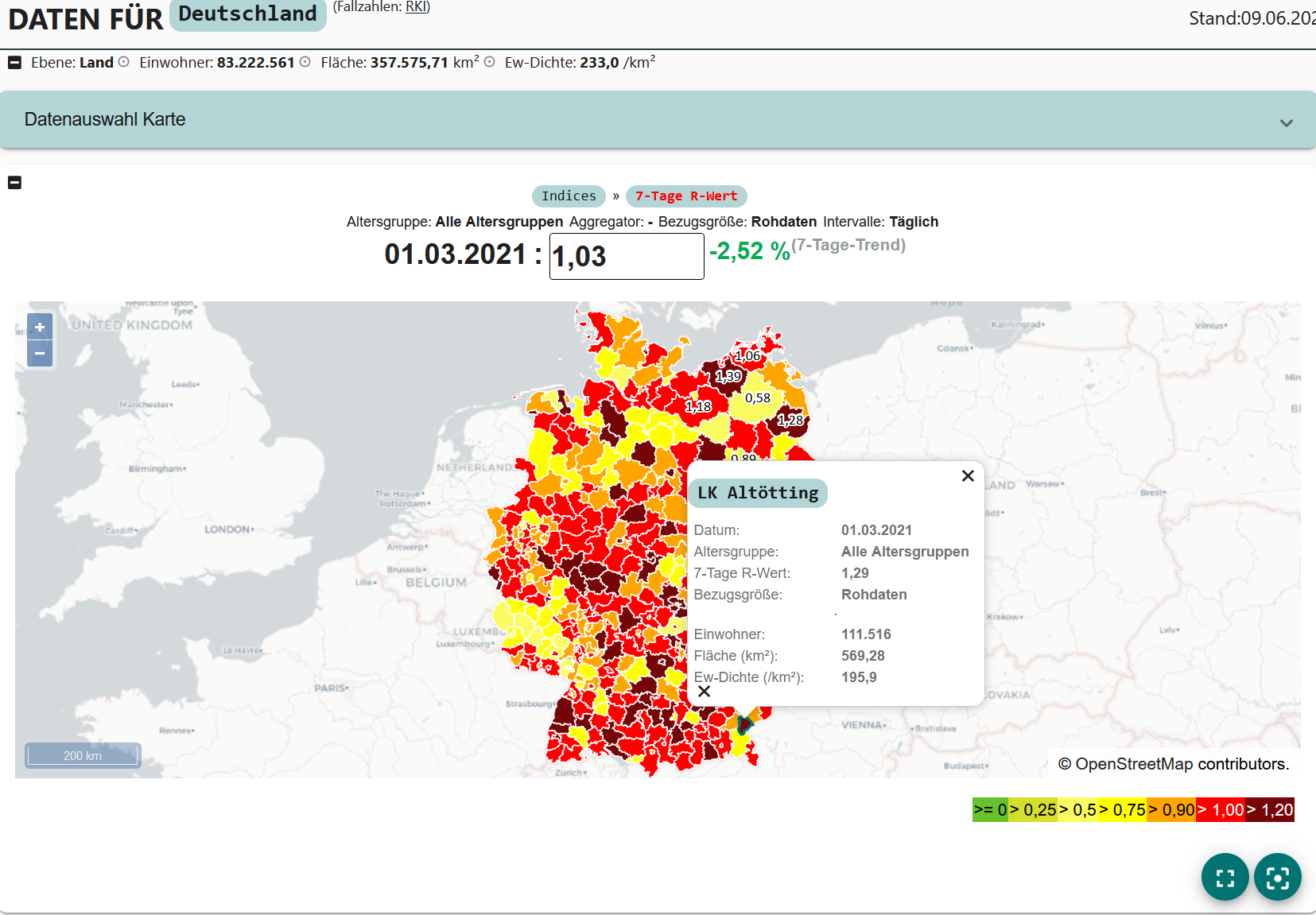Collapse the header info row minus box

click(x=14, y=62)
